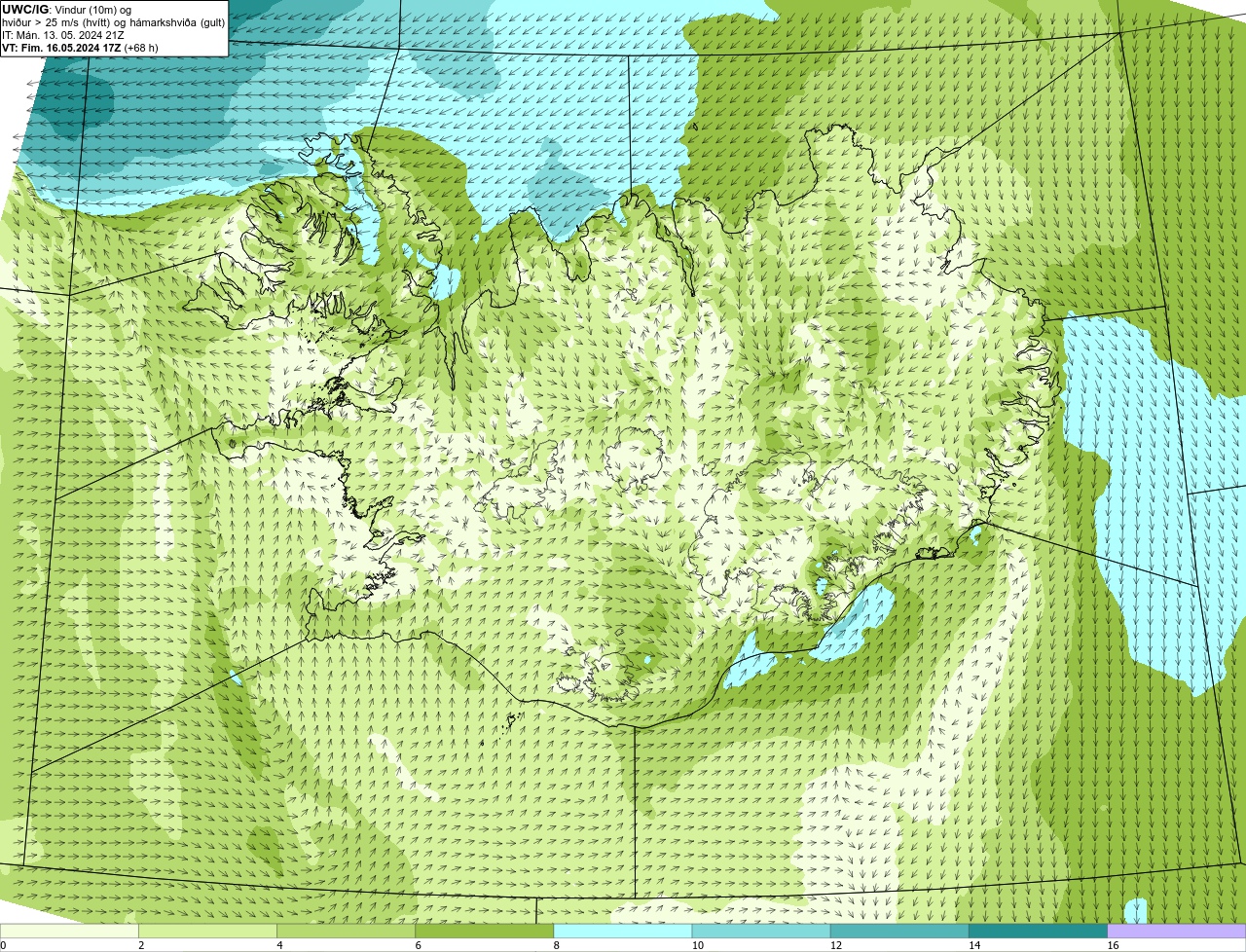
Task: Click the legend scale label "16"
Action: pyautogui.click(x=1113, y=945)
